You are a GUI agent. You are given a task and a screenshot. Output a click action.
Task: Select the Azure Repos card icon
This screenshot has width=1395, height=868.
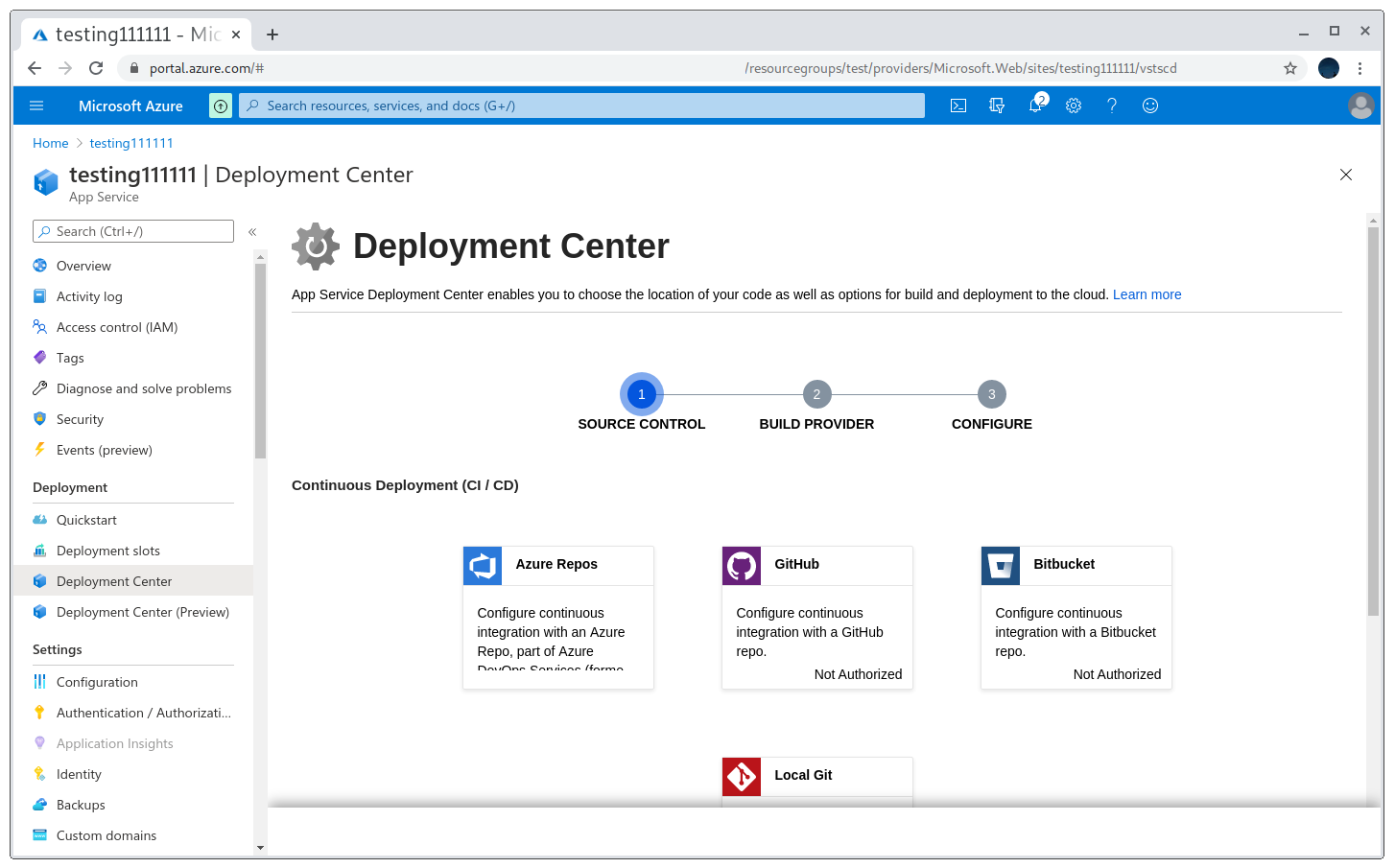(483, 566)
